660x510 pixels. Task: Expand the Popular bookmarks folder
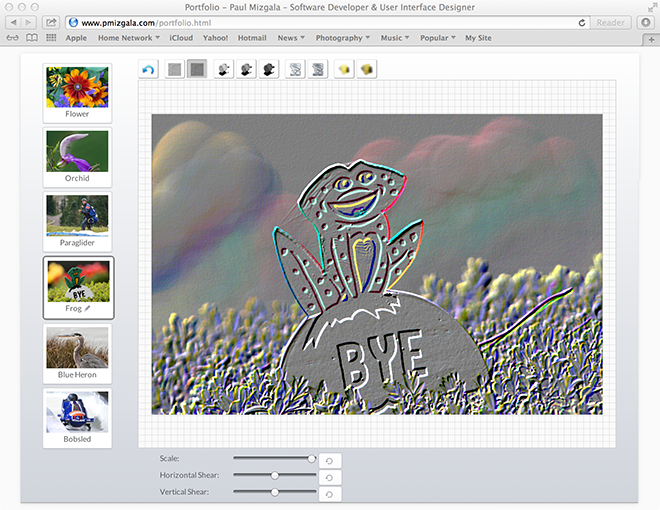438,38
